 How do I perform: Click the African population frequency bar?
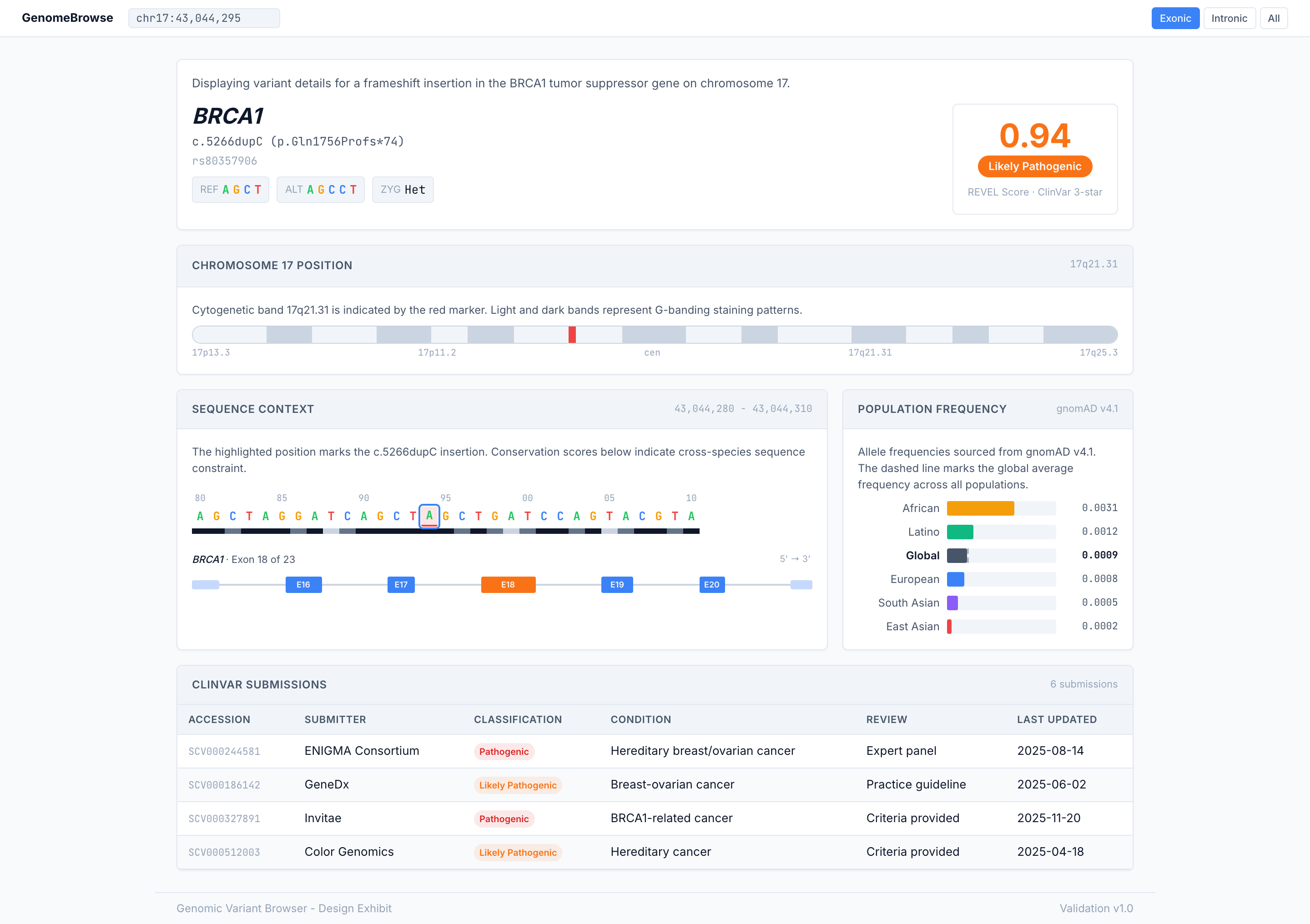(x=980, y=508)
